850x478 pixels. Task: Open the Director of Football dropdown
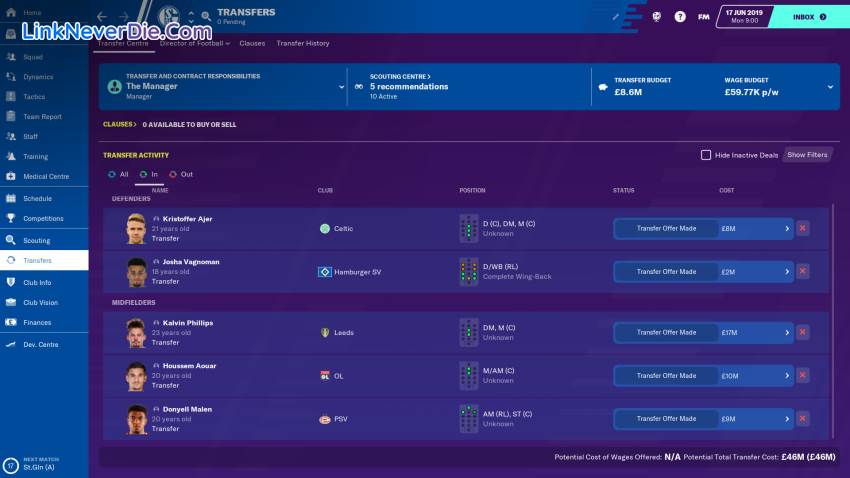(195, 43)
